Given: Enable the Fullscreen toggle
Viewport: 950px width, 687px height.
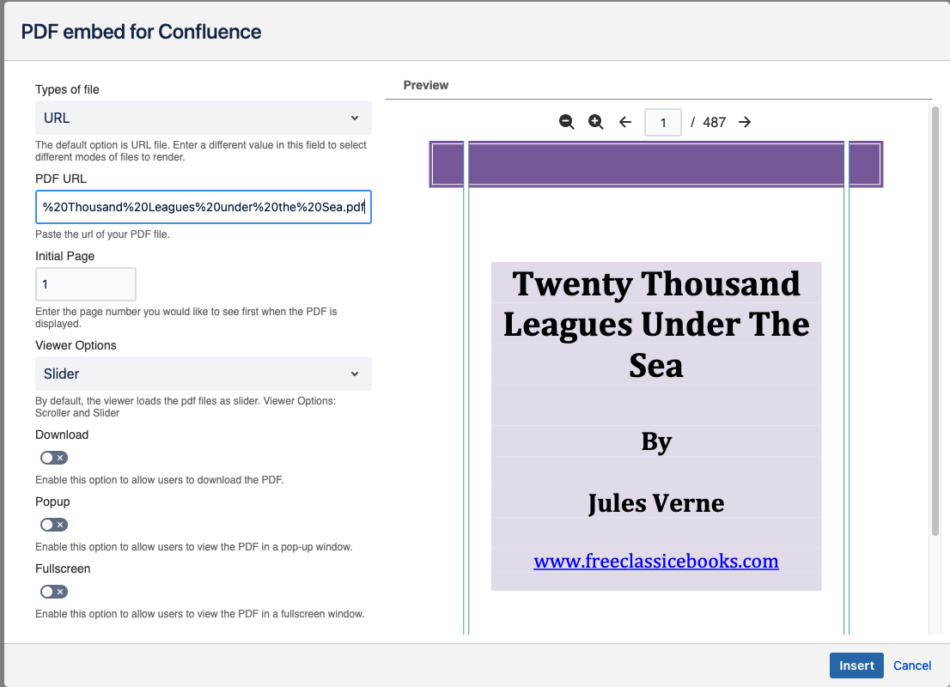Looking at the screenshot, I should click(54, 592).
